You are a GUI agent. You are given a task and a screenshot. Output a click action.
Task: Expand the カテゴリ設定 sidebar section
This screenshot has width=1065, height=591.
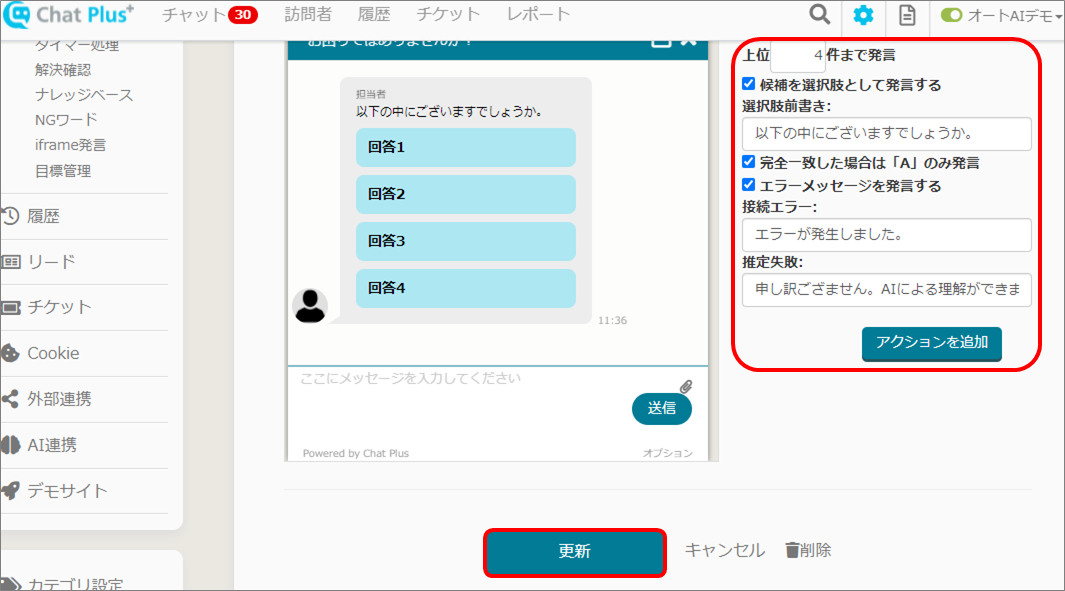[x=75, y=584]
